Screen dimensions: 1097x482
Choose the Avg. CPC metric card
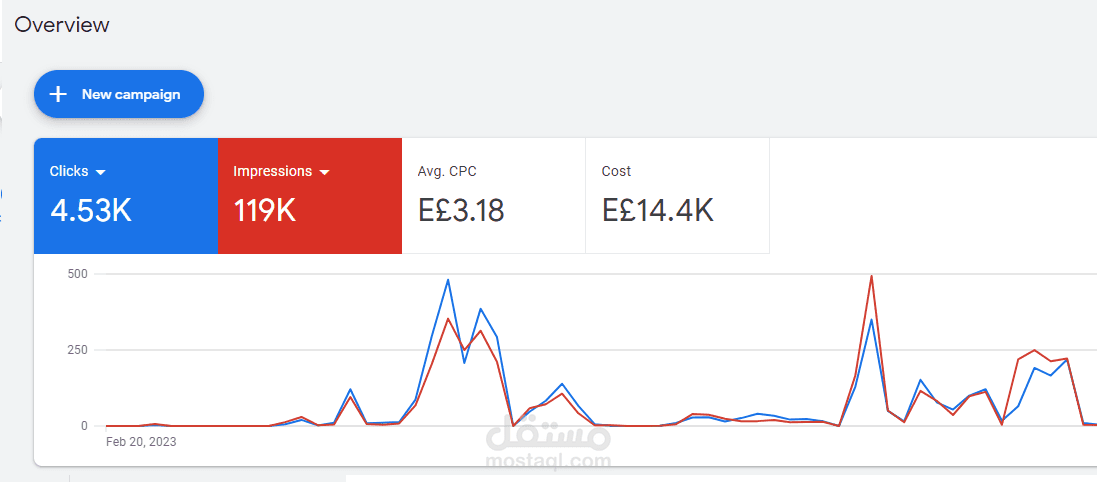tap(493, 196)
